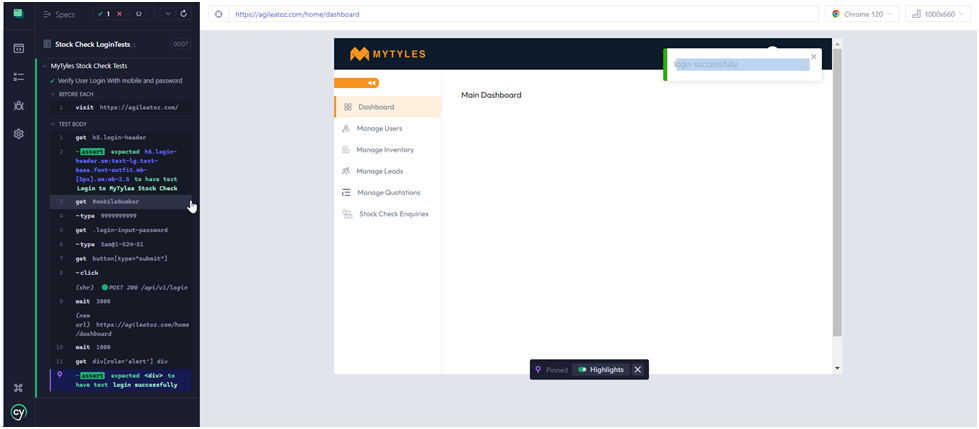979x429 pixels.
Task: Open Dashboard in the MyTyles sidebar
Action: click(387, 107)
